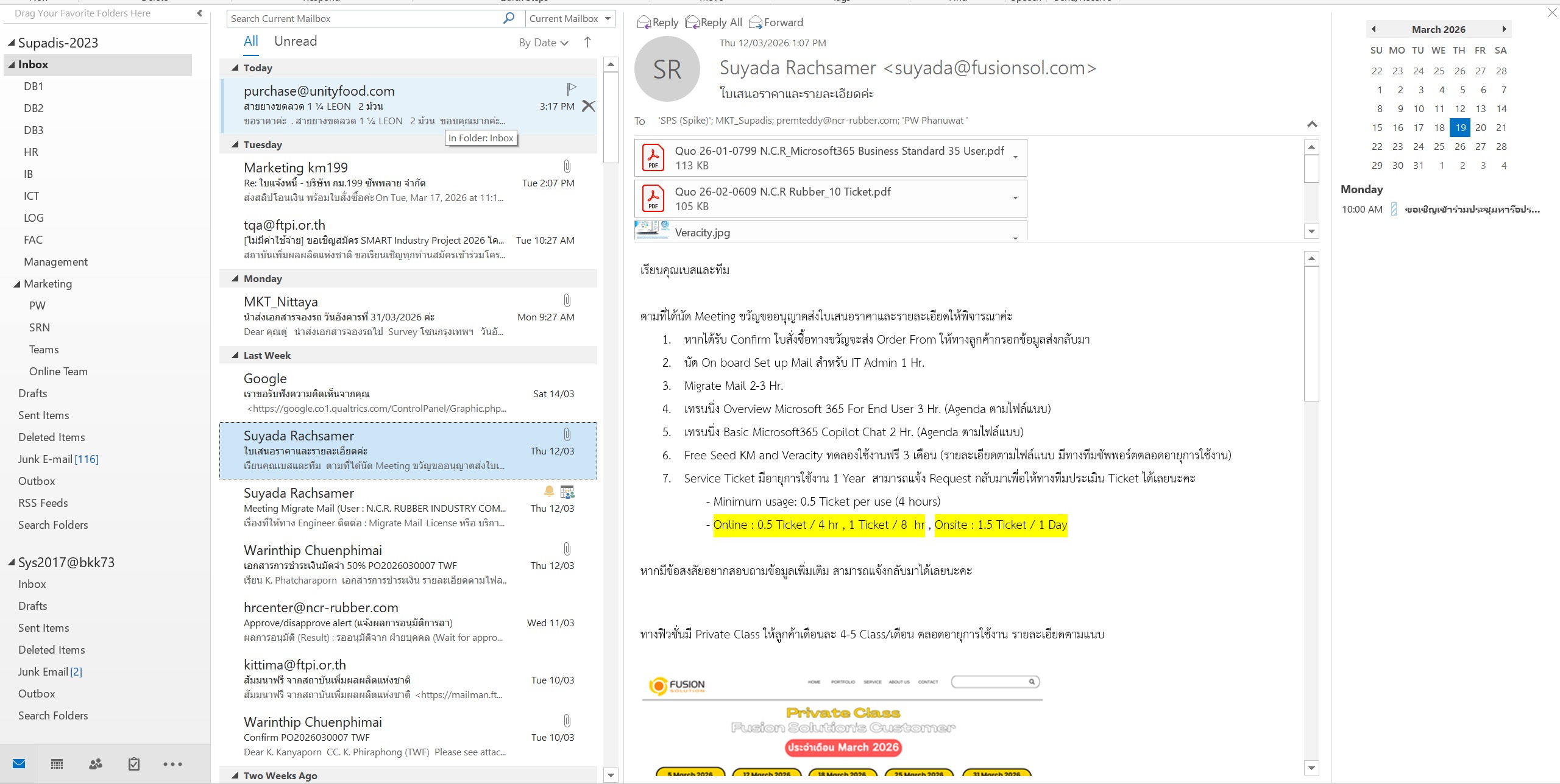This screenshot has width=1560, height=784.
Task: Toggle flag on purchase@unityfood.com email
Action: pos(571,89)
